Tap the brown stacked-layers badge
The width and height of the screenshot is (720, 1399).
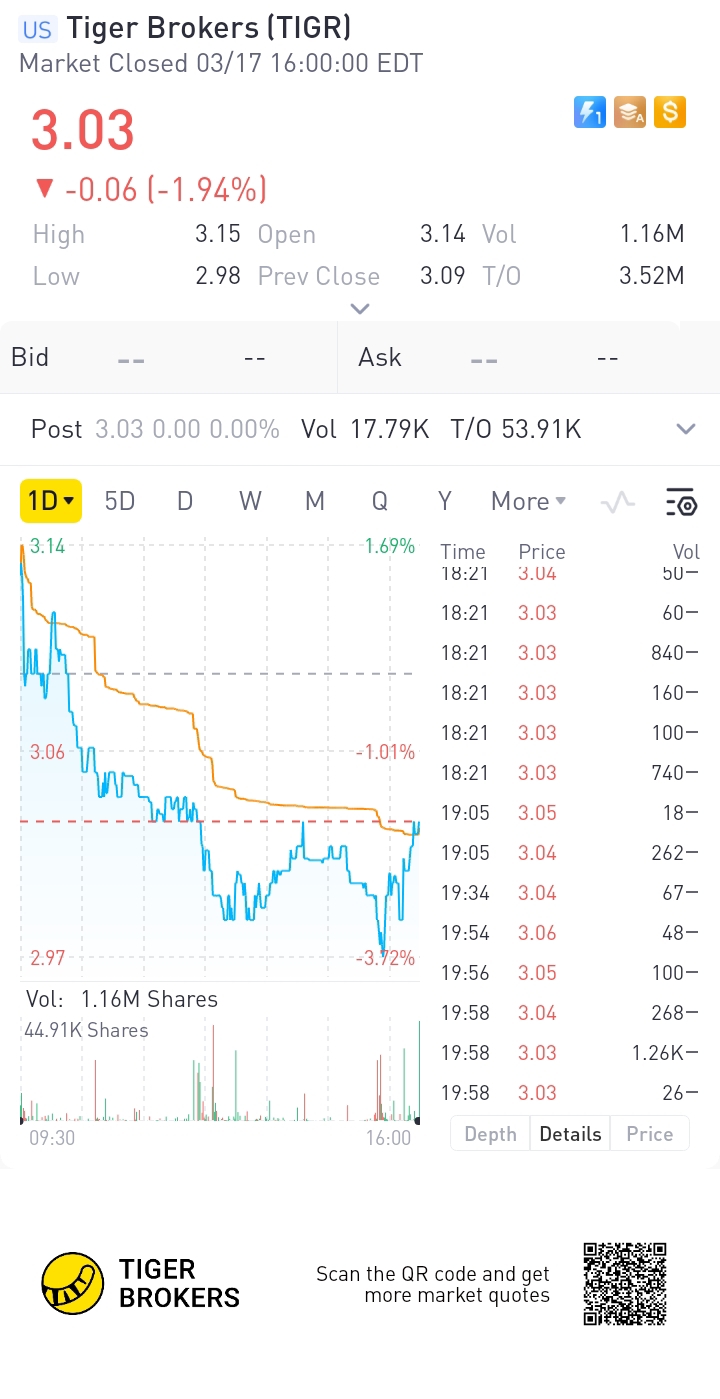630,112
